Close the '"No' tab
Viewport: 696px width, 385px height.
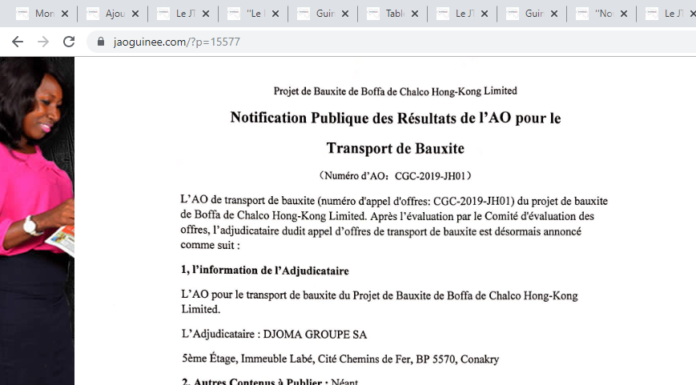click(x=624, y=14)
